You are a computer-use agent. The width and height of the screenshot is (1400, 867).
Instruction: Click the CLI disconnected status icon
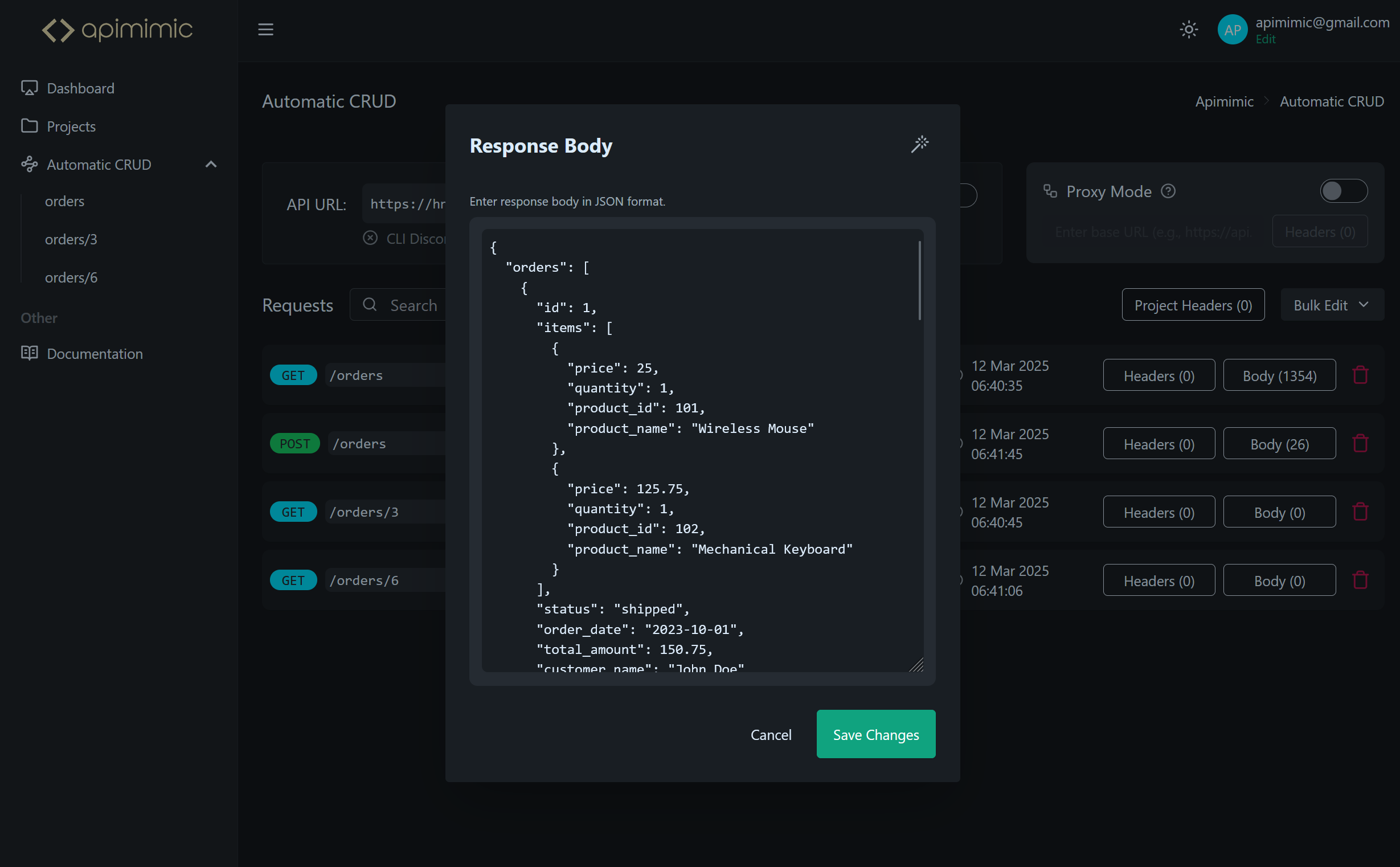[370, 238]
